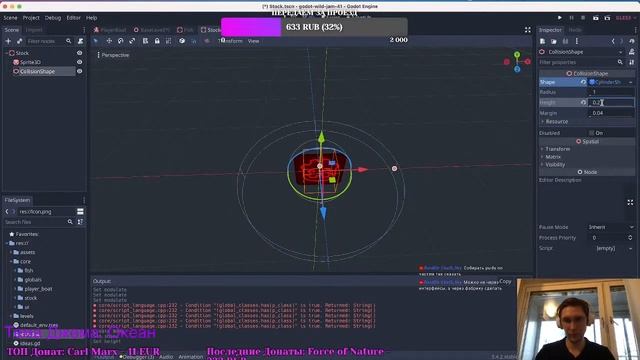
Task: Click the viewport axis orientation gizmo
Action: (x=517, y=62)
